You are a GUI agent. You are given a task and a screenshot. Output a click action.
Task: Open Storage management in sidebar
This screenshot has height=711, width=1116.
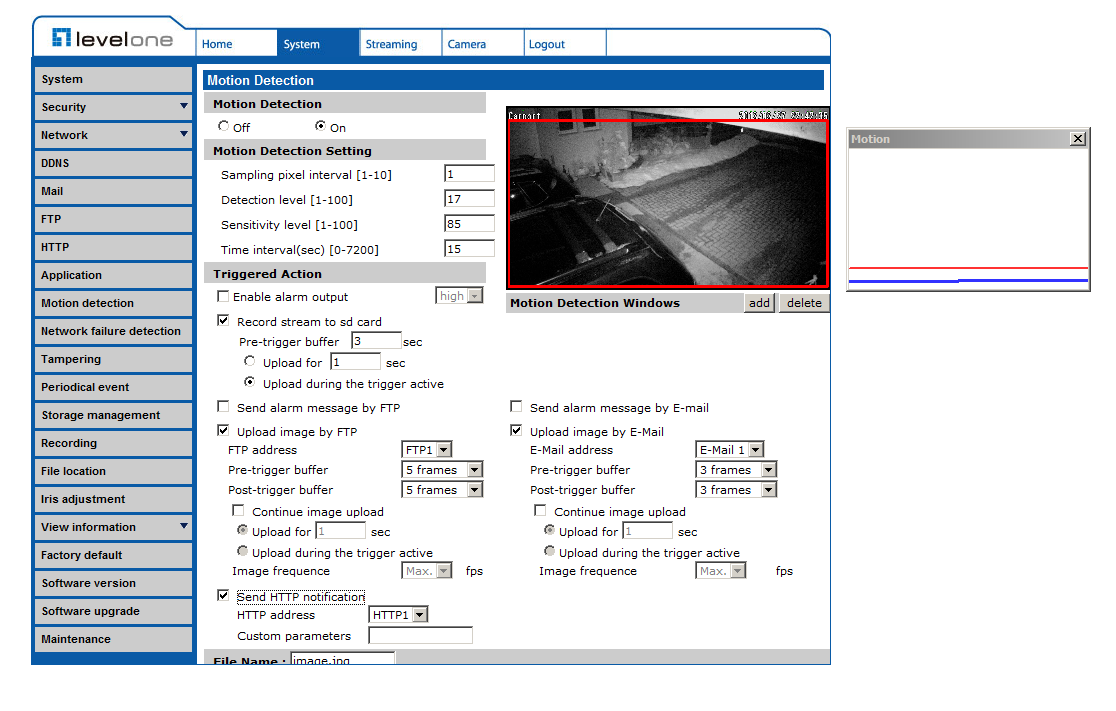click(113, 415)
